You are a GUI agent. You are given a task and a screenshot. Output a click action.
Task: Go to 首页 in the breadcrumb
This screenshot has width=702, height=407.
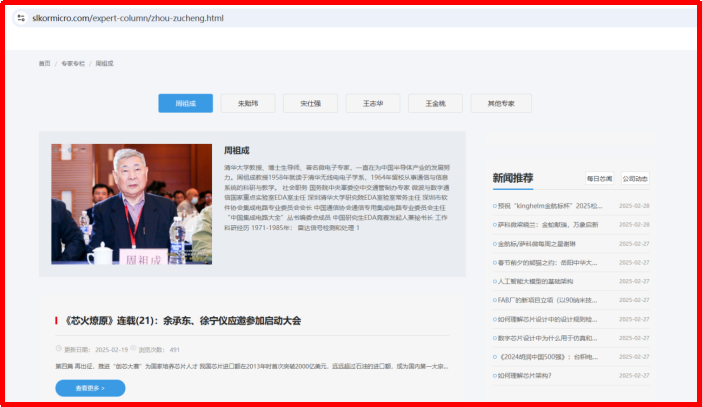44,63
